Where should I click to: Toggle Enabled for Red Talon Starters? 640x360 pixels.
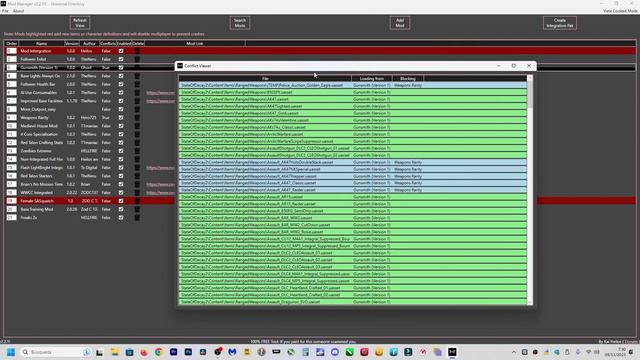coord(121,176)
